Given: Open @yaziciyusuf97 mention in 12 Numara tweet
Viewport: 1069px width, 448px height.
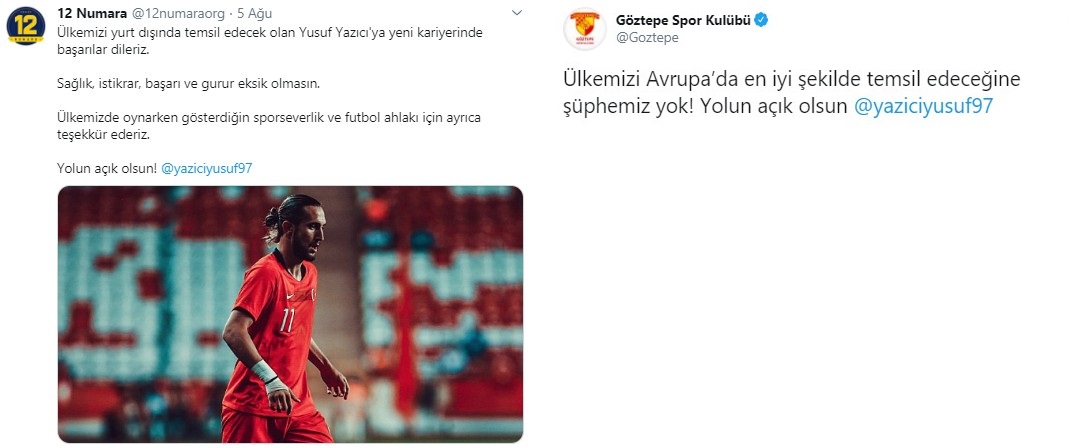Looking at the screenshot, I should (207, 168).
